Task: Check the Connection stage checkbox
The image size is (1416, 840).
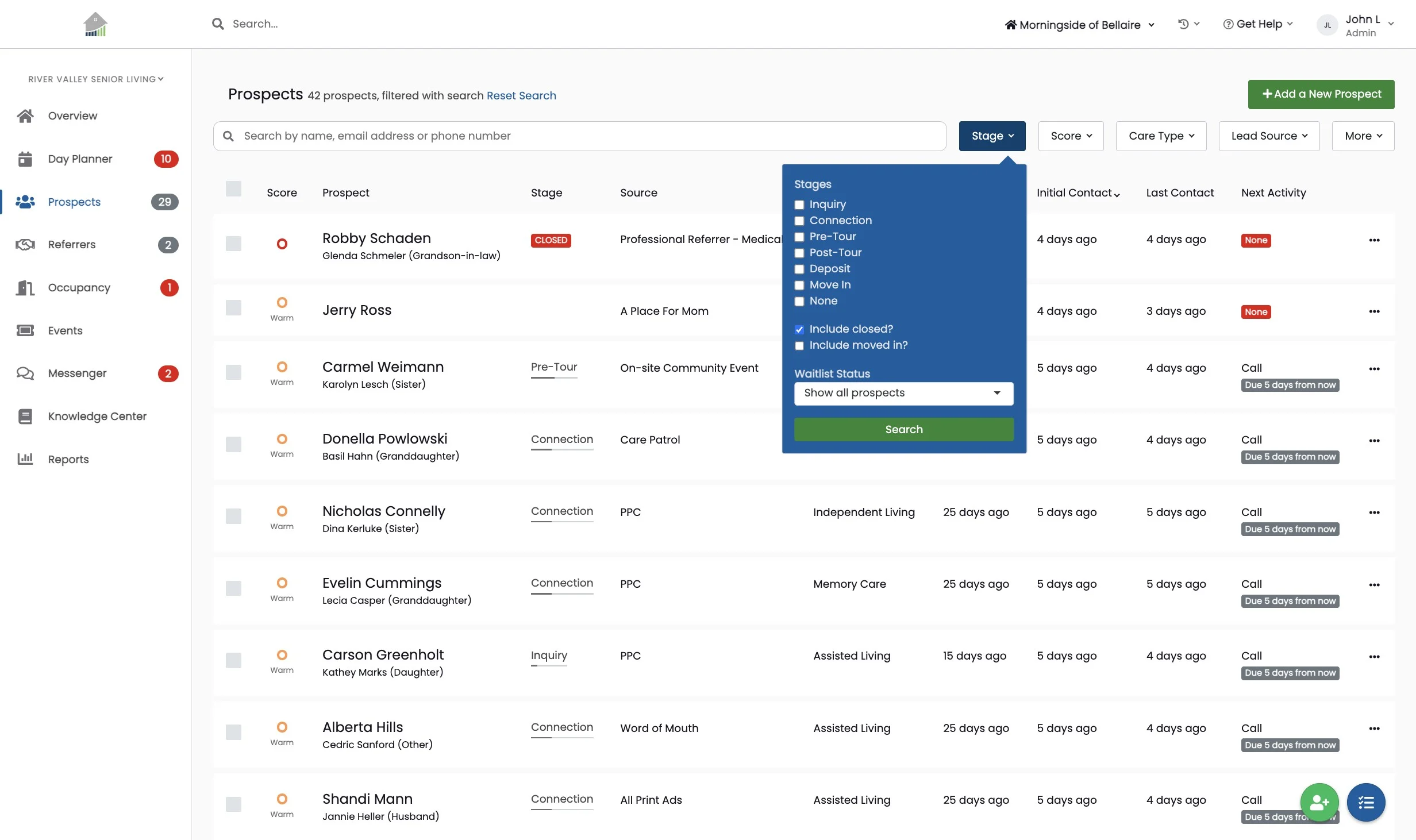Action: click(799, 221)
